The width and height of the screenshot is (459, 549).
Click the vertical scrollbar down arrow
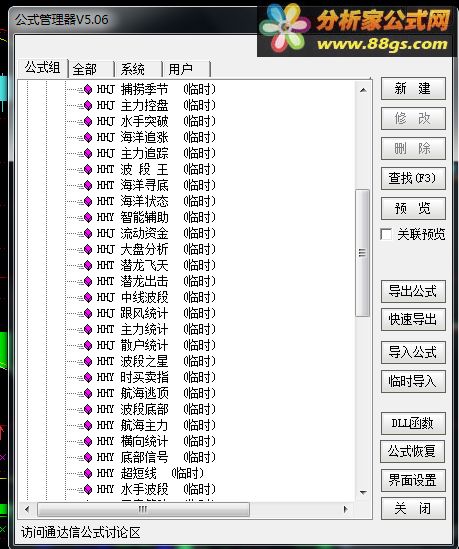pyautogui.click(x=363, y=493)
